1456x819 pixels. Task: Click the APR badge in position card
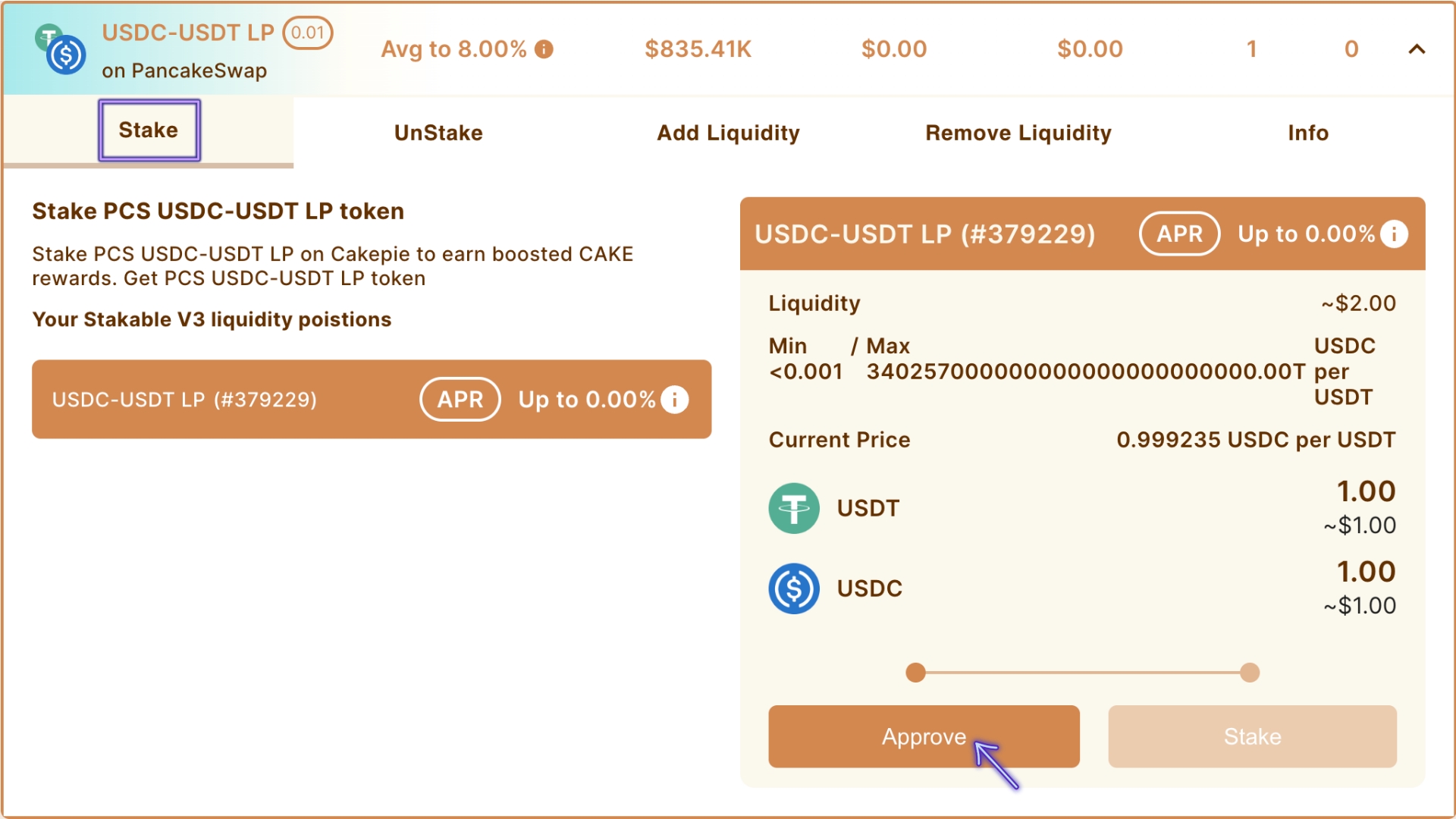pos(460,399)
